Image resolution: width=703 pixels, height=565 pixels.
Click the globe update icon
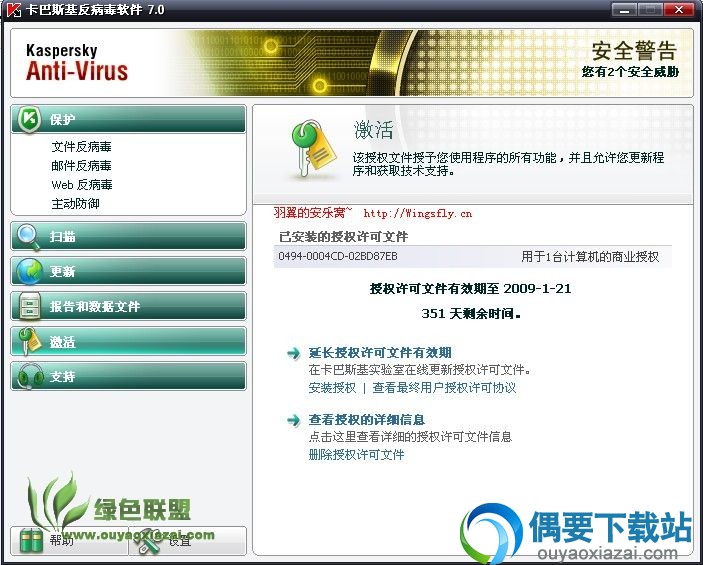coord(29,271)
